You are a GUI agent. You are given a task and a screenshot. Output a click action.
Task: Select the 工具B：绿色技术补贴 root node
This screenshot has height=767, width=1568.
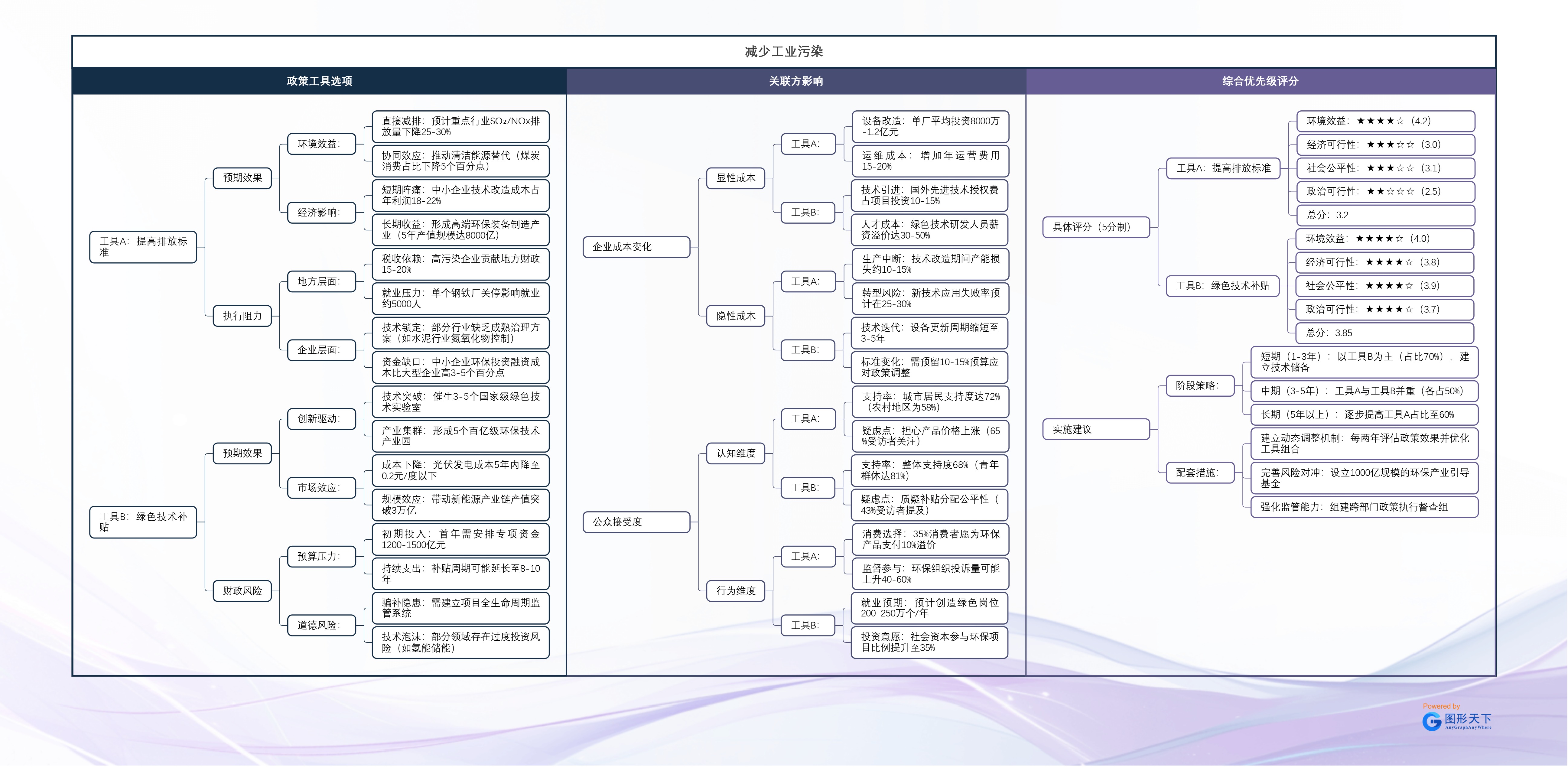(143, 522)
